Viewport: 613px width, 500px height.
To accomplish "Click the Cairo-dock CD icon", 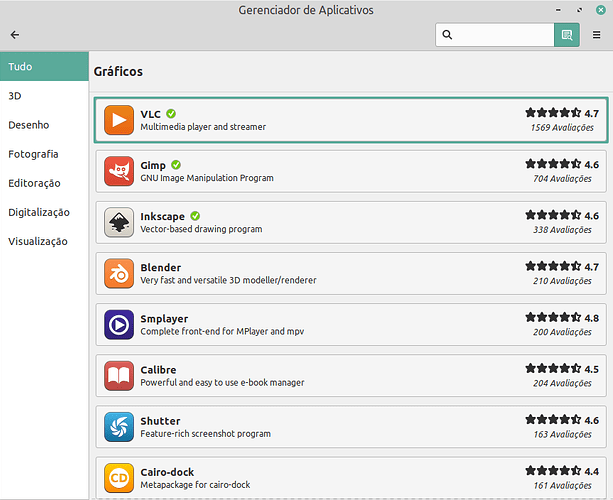I will (x=119, y=478).
